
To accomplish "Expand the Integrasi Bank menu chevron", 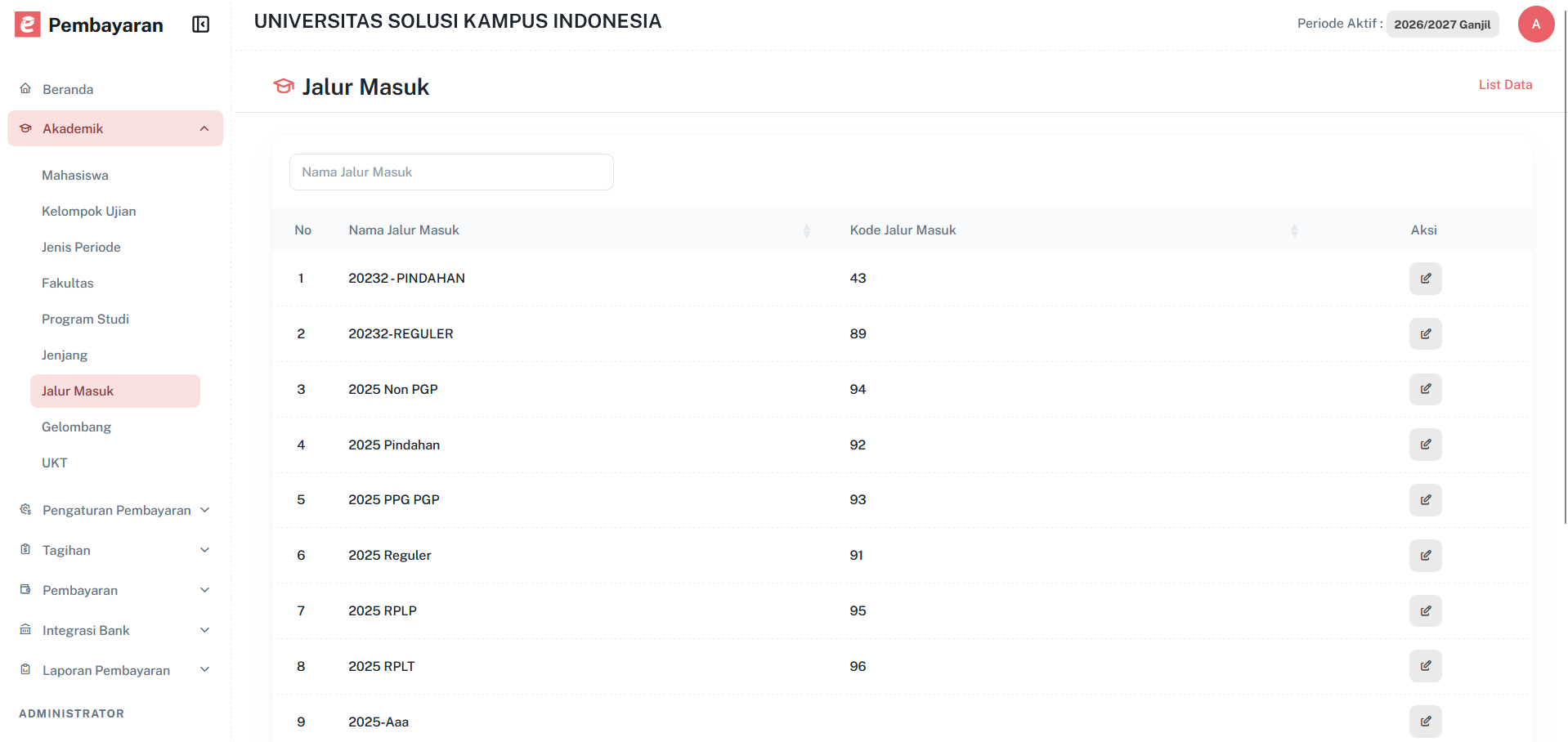I will tap(205, 630).
